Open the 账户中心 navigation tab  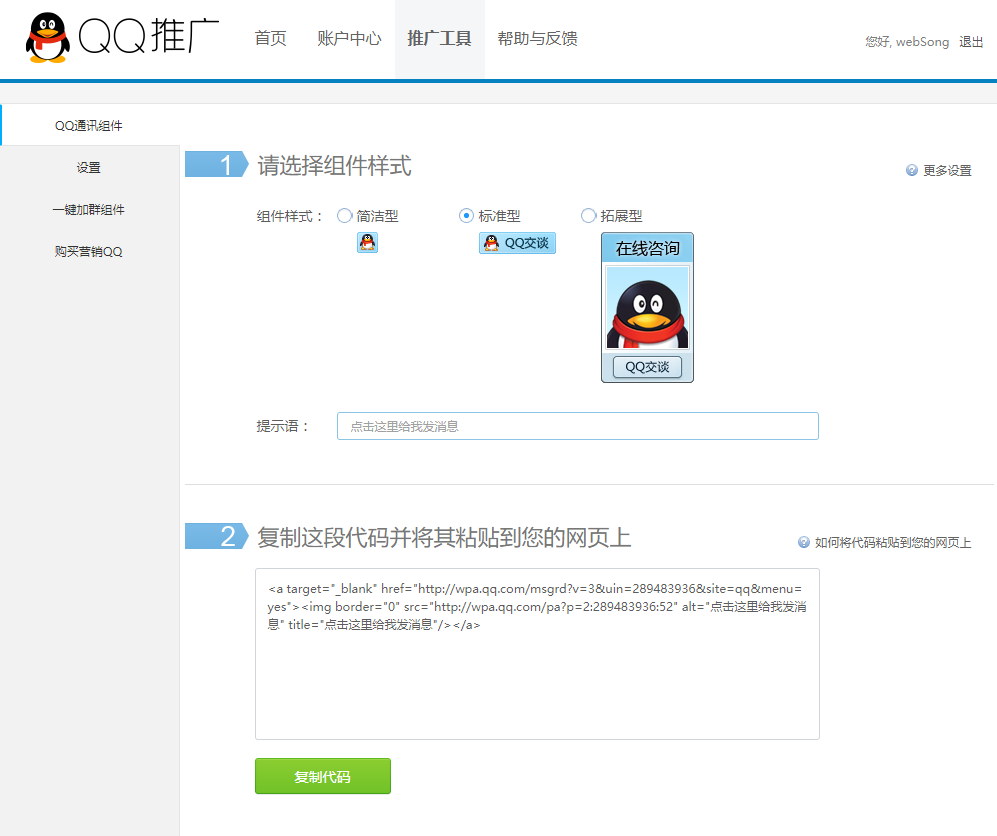coord(349,39)
